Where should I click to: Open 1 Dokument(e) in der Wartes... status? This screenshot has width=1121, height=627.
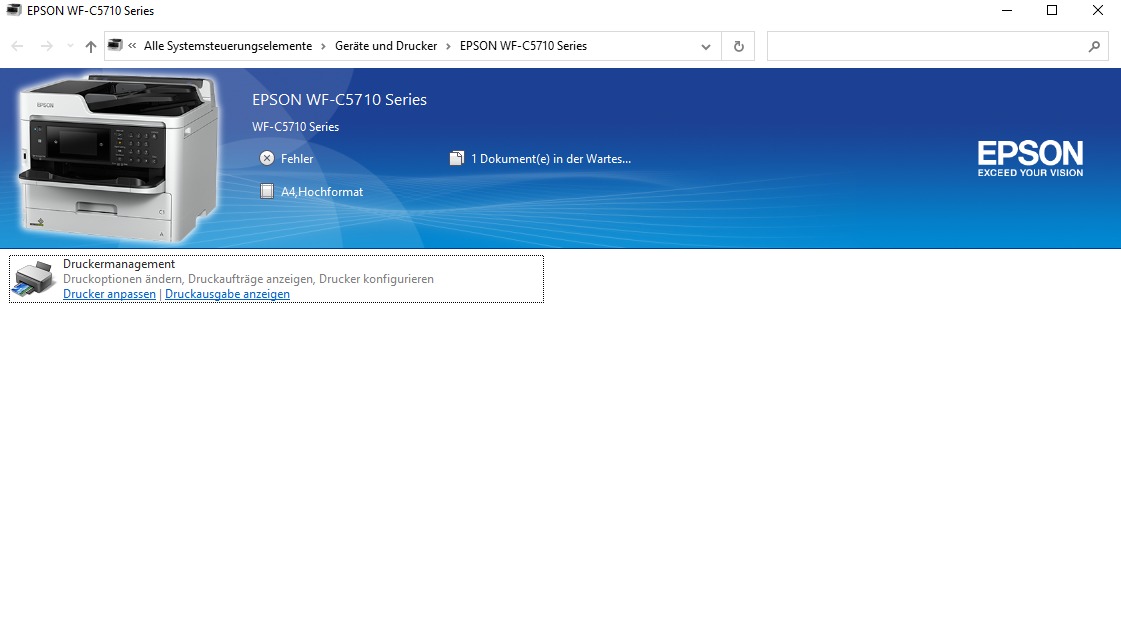[551, 159]
